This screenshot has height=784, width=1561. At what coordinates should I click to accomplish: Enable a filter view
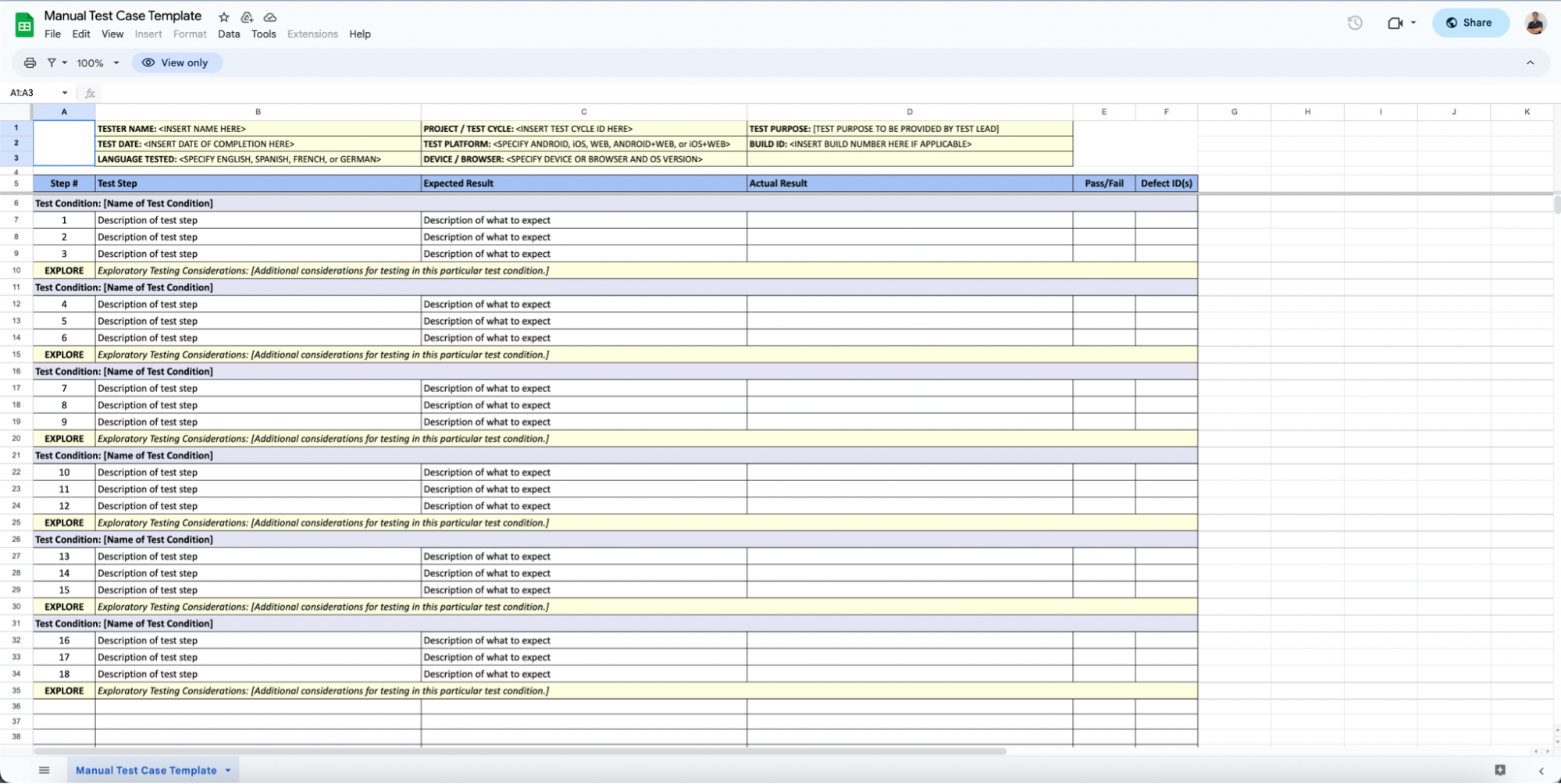click(52, 62)
